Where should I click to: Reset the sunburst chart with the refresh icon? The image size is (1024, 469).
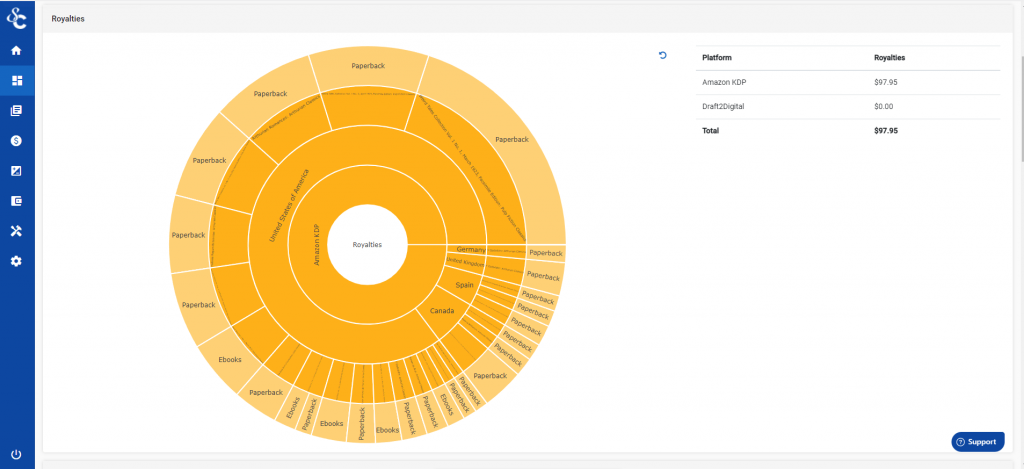[x=662, y=56]
